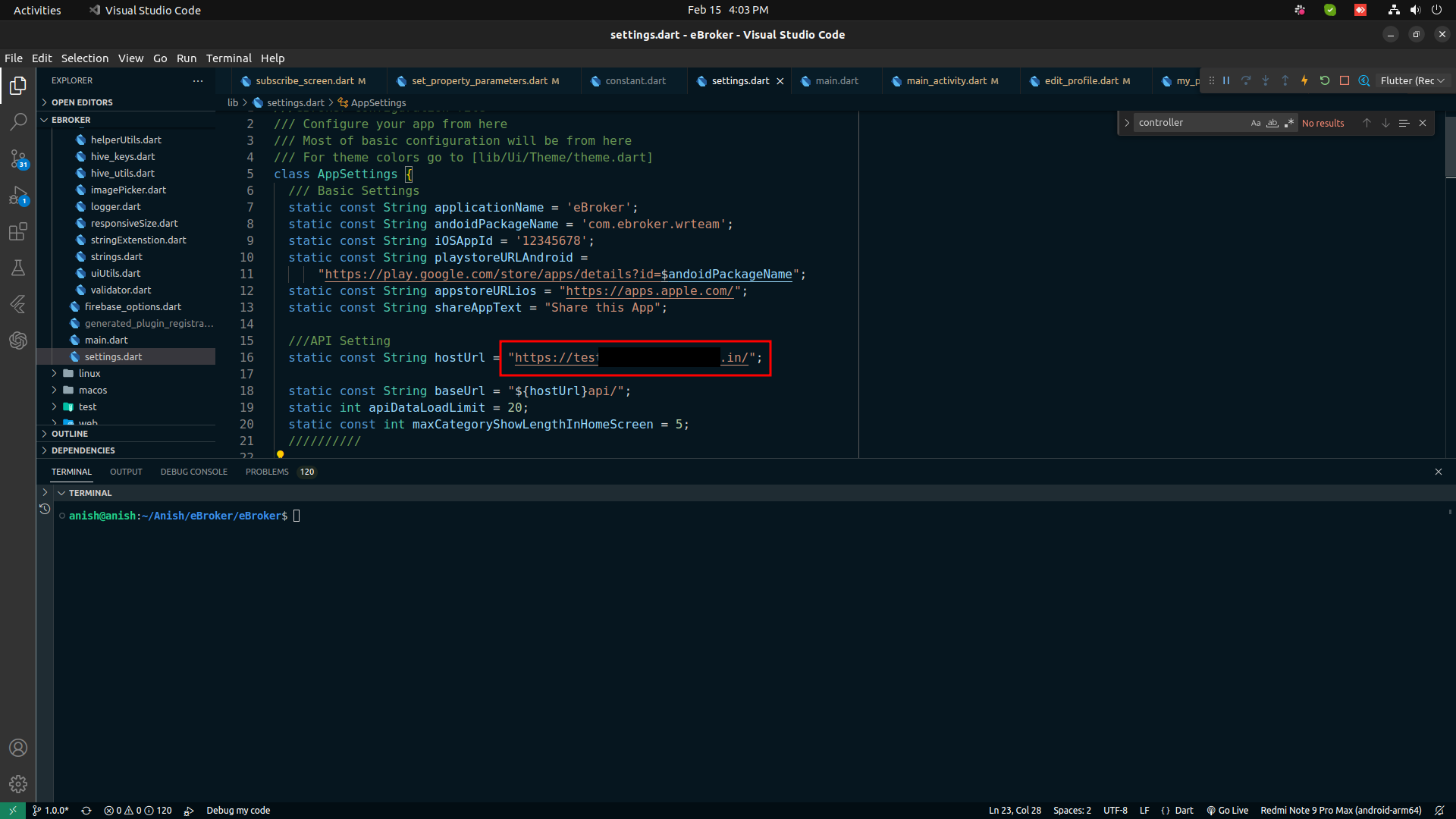Open notifications bell in status bar
The width and height of the screenshot is (1456, 819).
1439,811
